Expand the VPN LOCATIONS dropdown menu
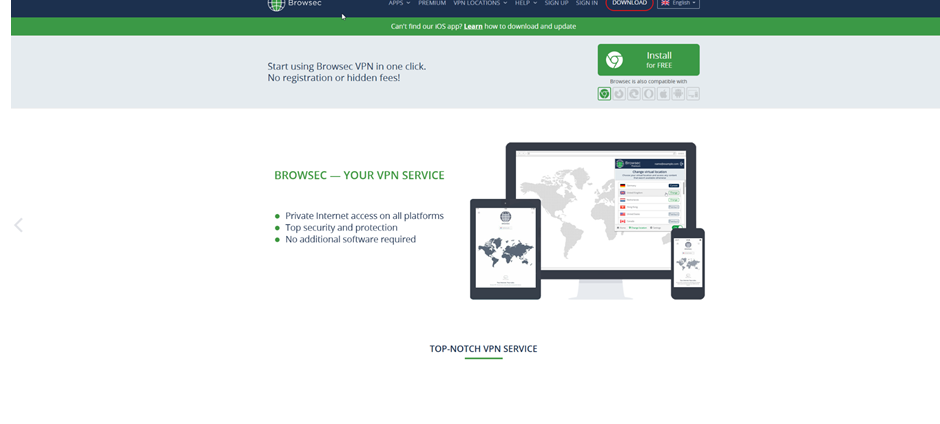940x424 pixels. tap(480, 4)
